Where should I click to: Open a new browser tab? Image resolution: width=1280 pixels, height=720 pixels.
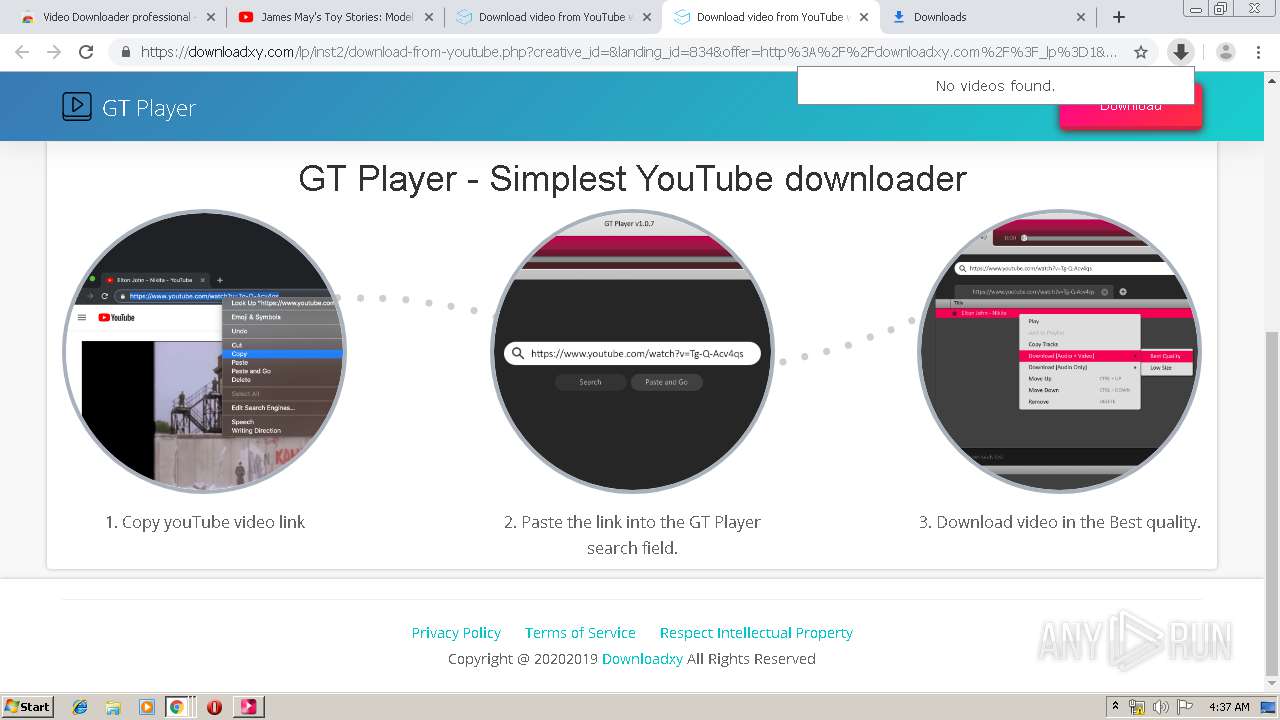(1119, 17)
